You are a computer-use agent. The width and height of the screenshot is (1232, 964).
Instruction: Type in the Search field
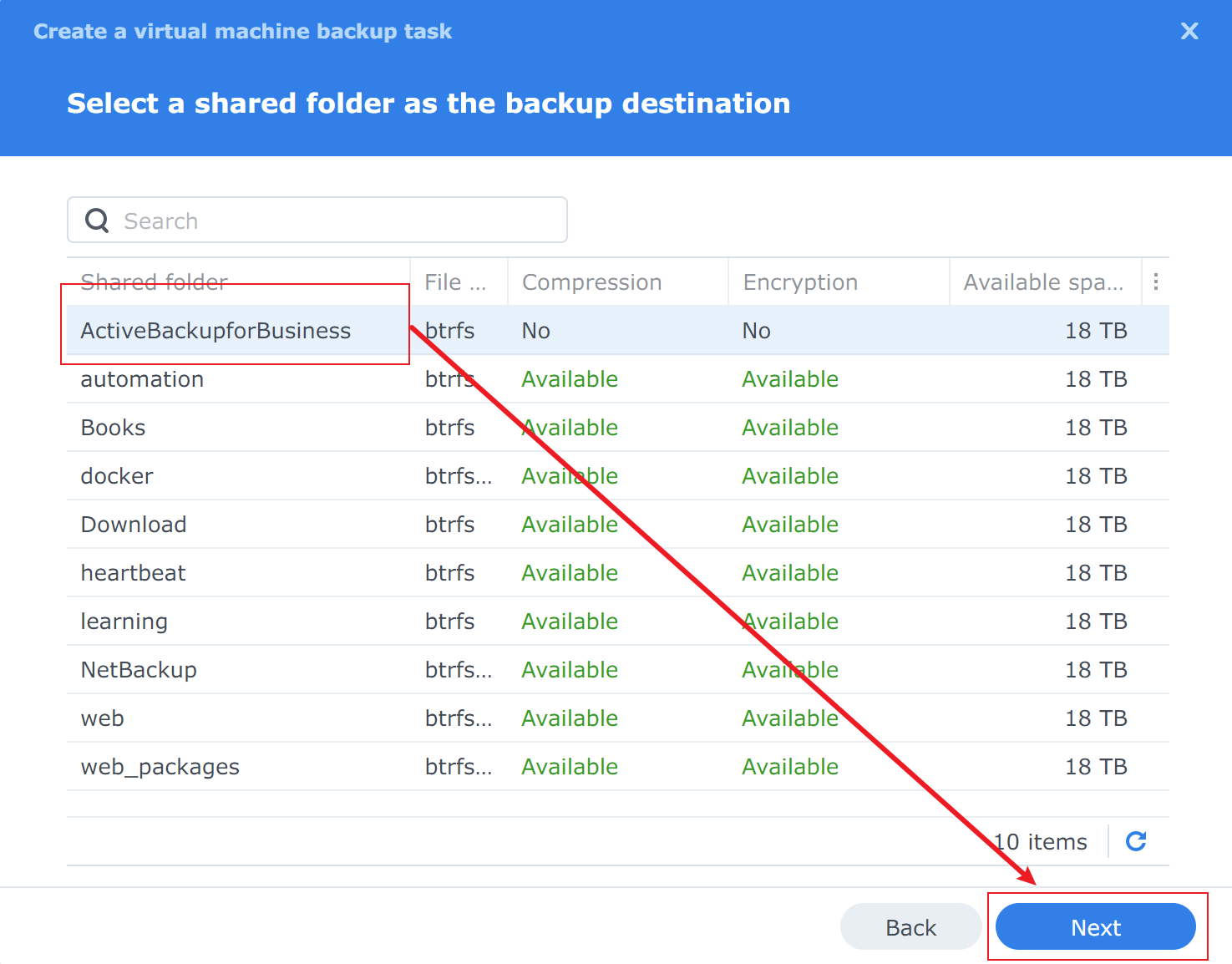tap(334, 221)
